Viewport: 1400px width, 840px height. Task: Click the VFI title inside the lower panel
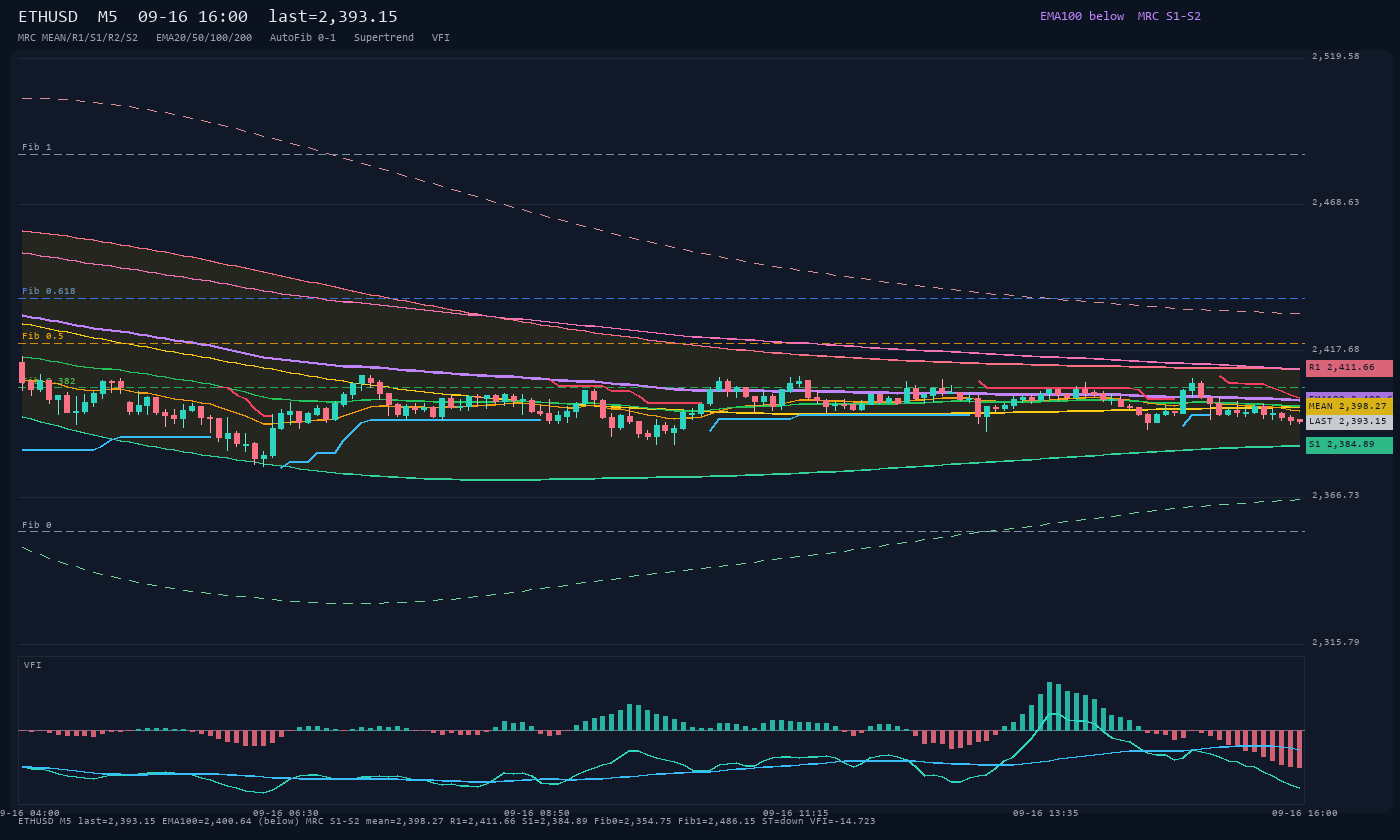tap(33, 665)
